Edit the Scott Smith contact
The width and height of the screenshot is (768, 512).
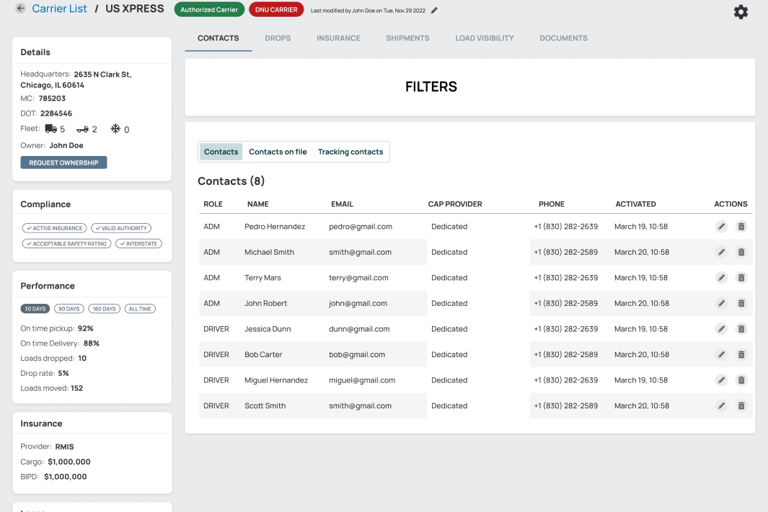(x=721, y=406)
